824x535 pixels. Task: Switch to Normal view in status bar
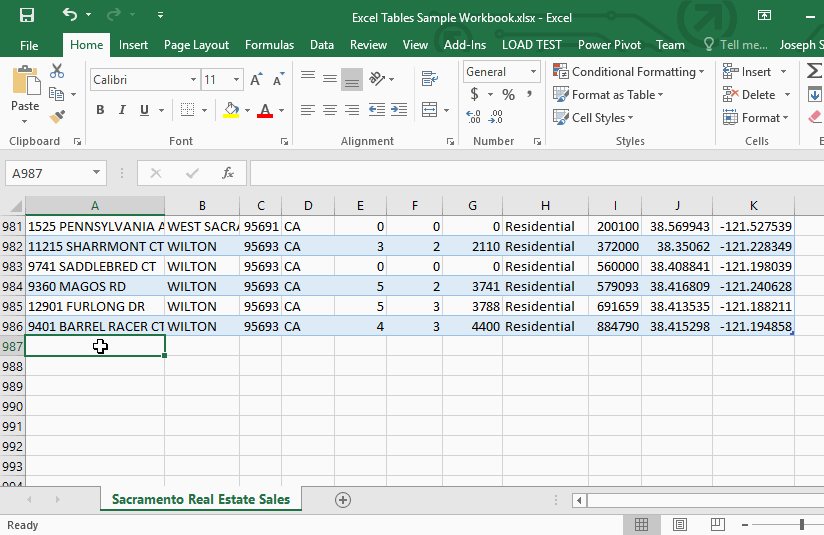(641, 524)
